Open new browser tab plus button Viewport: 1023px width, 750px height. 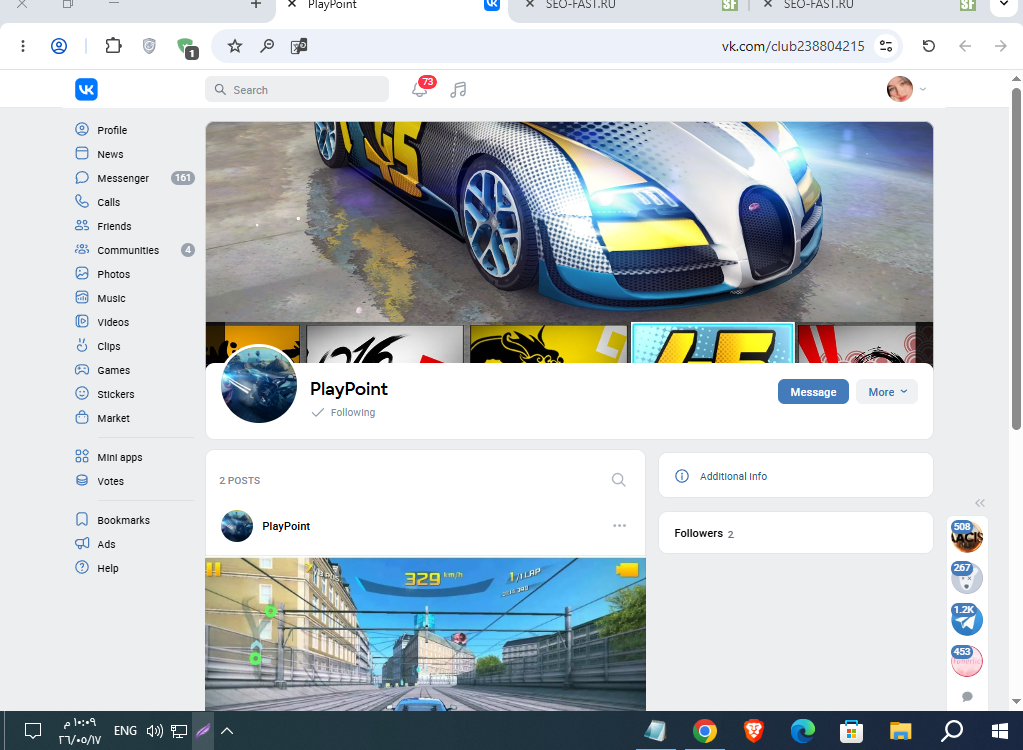(x=256, y=5)
